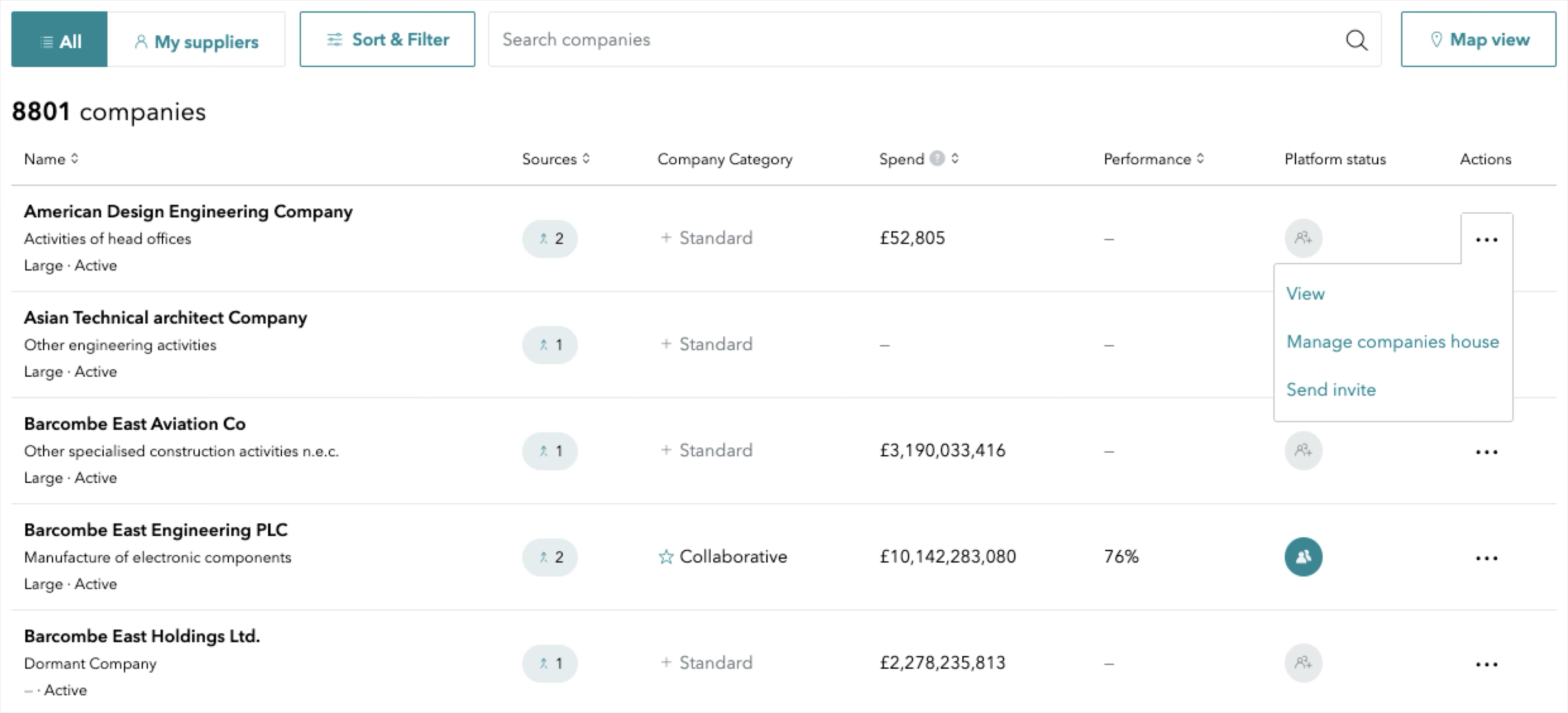Screen dimensions: 1568x713
Task: Open Asian Technical architect Company details
Action: [166, 317]
